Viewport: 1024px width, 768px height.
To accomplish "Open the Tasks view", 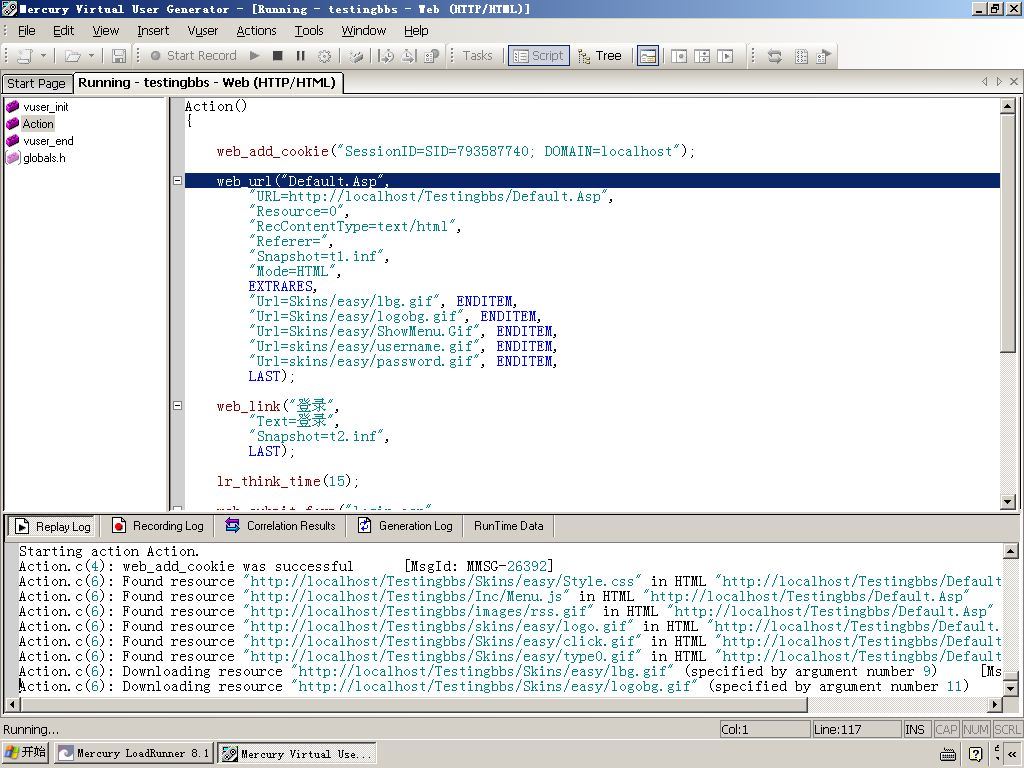I will point(477,56).
